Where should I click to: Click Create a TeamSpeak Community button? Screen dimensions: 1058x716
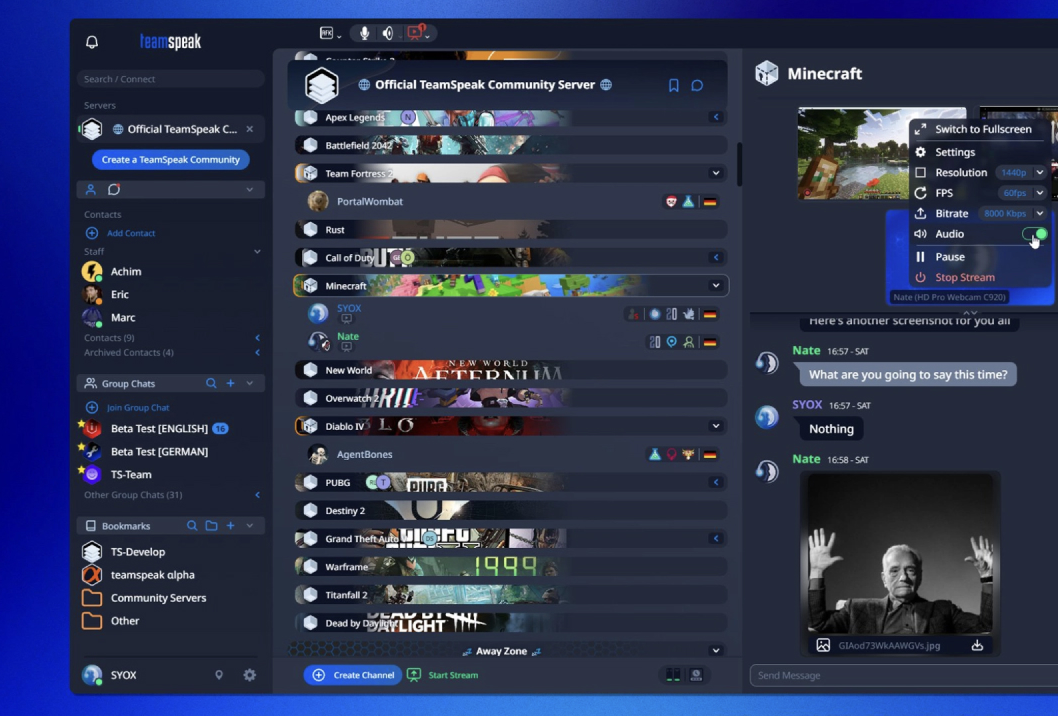[171, 159]
